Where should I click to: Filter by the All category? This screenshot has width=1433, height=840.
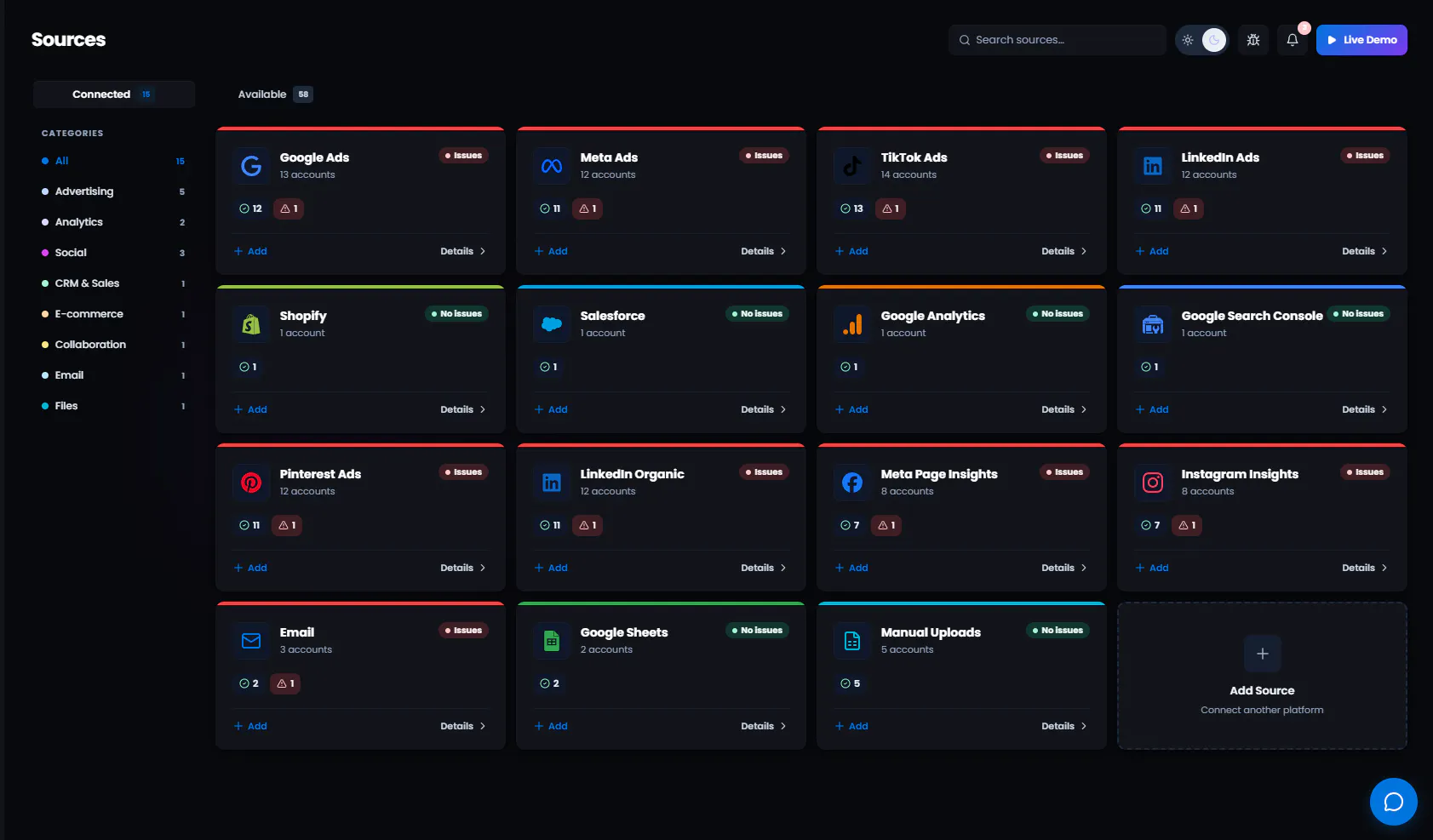click(x=113, y=161)
